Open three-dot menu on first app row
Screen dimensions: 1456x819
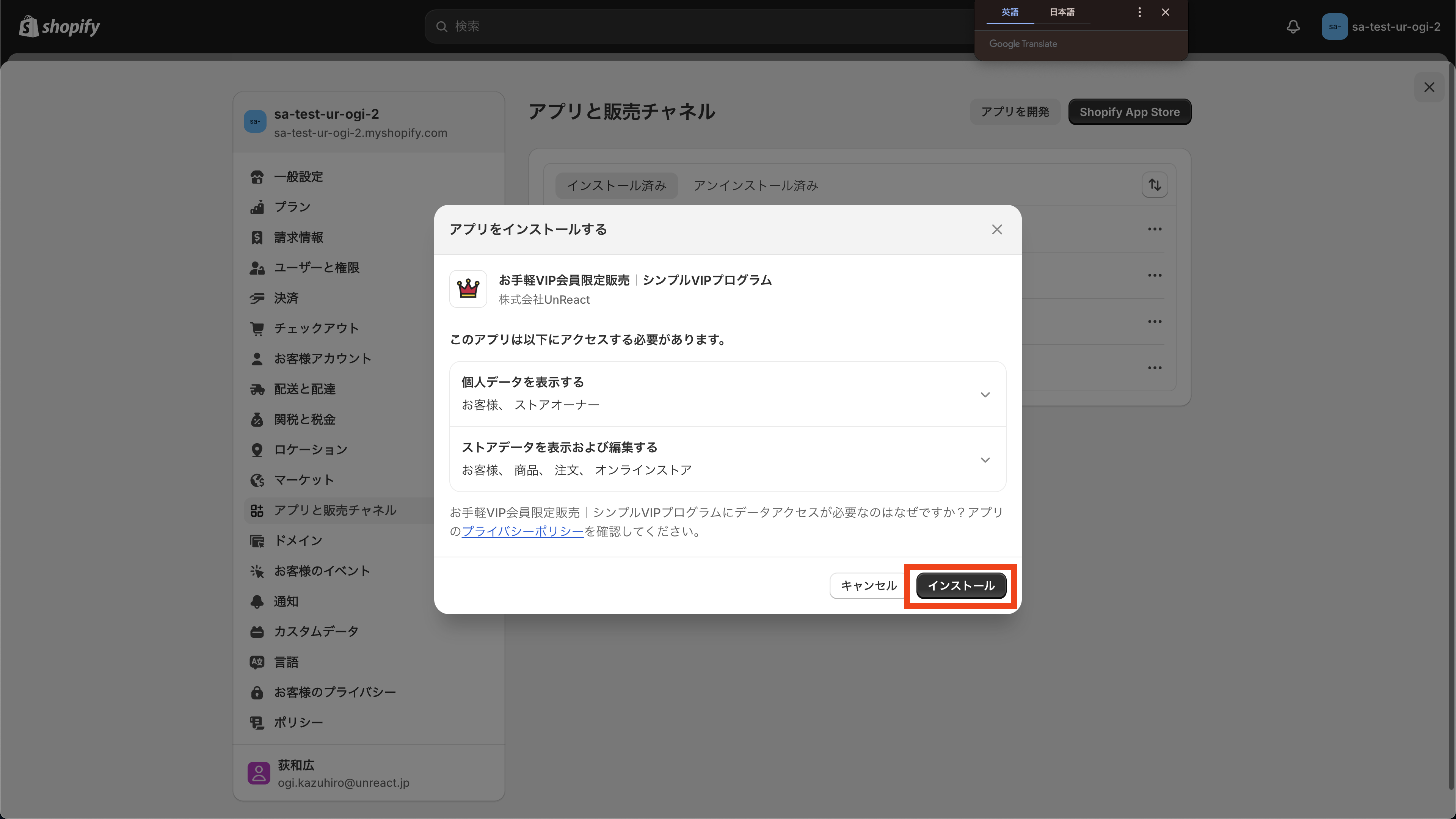pyautogui.click(x=1155, y=229)
